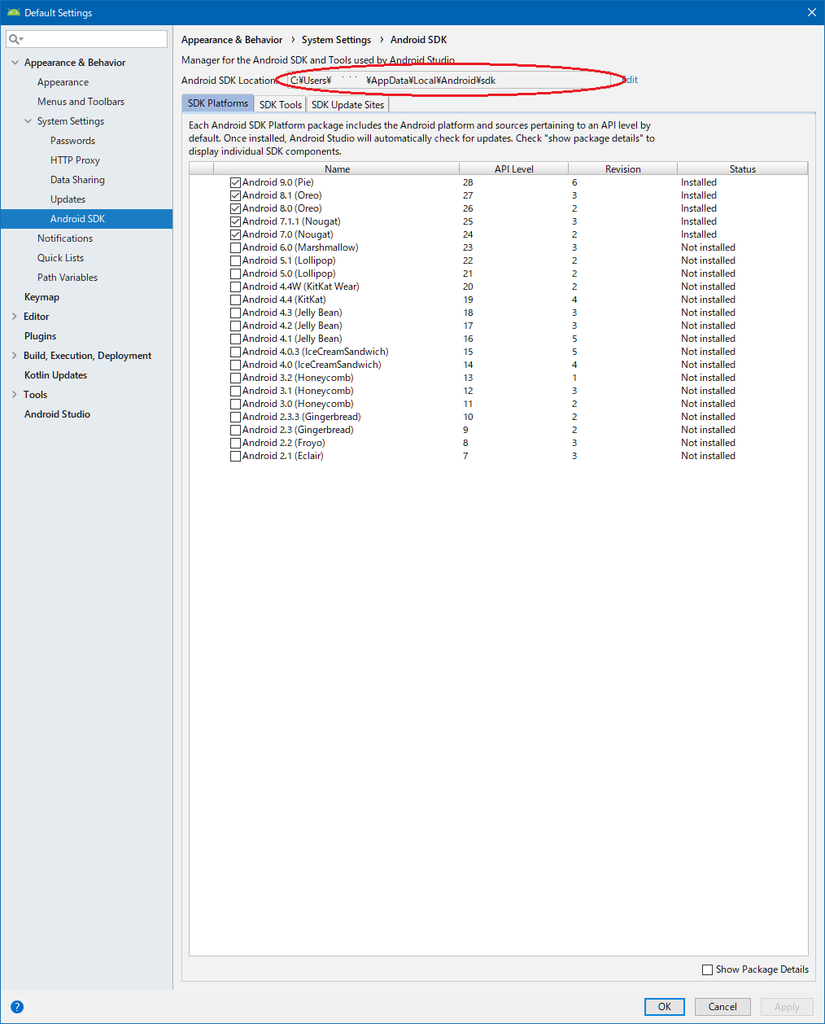Enable Show Package Details checkbox
This screenshot has height=1024, width=825.
coord(707,970)
